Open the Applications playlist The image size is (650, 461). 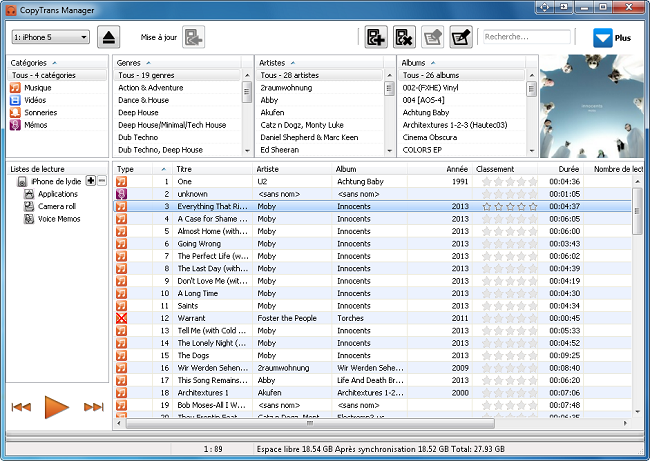tap(52, 194)
